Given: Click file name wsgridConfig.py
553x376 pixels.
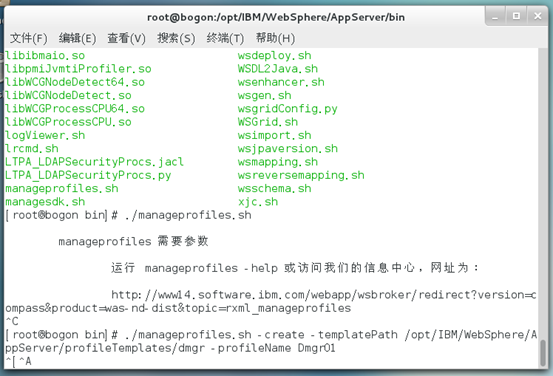Looking at the screenshot, I should click(x=287, y=109).
